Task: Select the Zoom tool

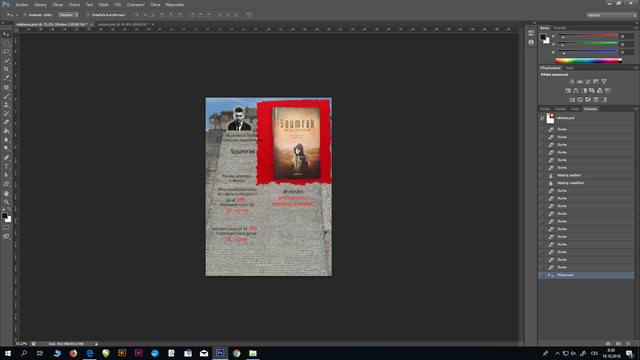Action: pyautogui.click(x=6, y=202)
